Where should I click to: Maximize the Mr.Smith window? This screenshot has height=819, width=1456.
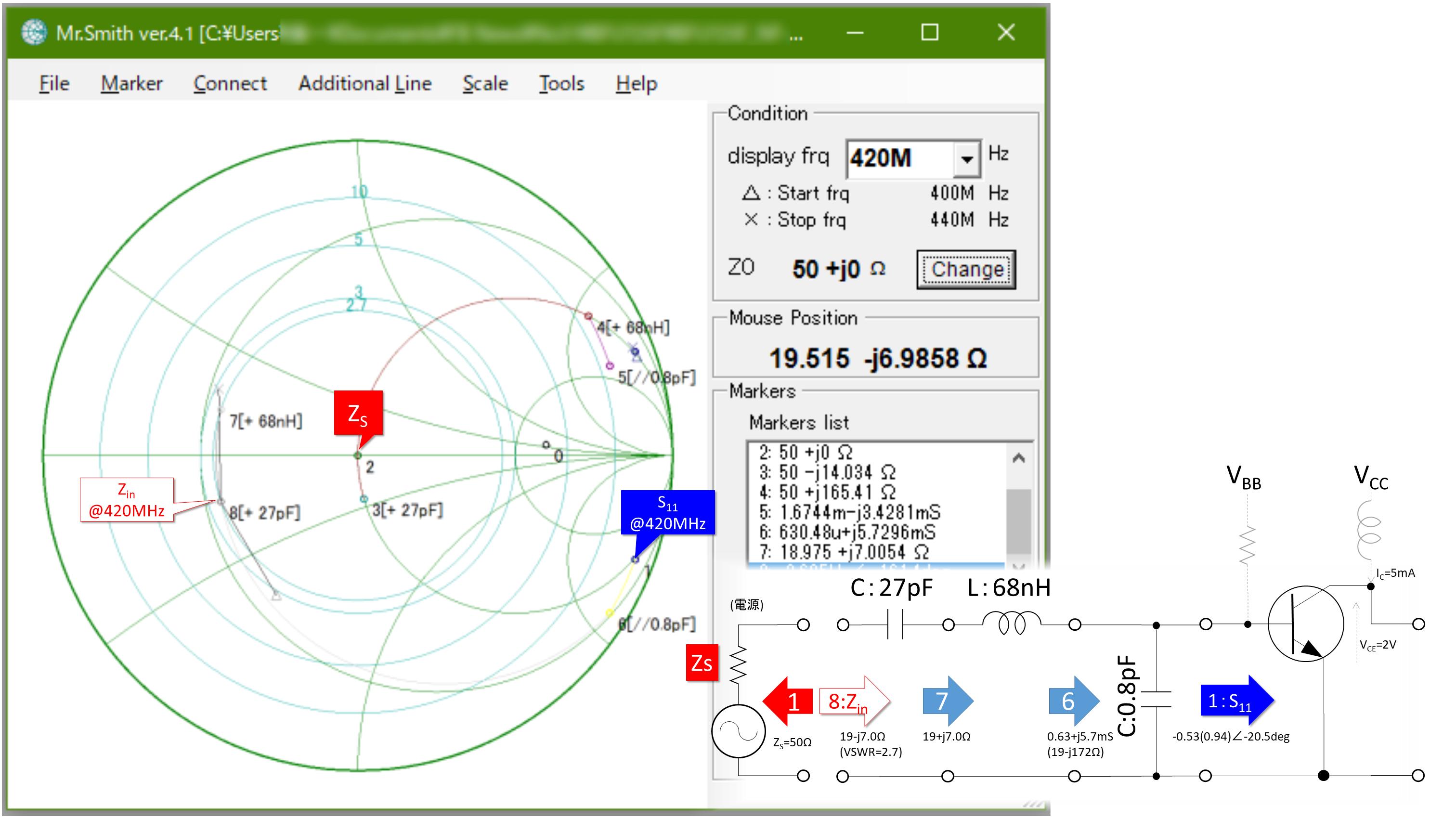pos(930,33)
